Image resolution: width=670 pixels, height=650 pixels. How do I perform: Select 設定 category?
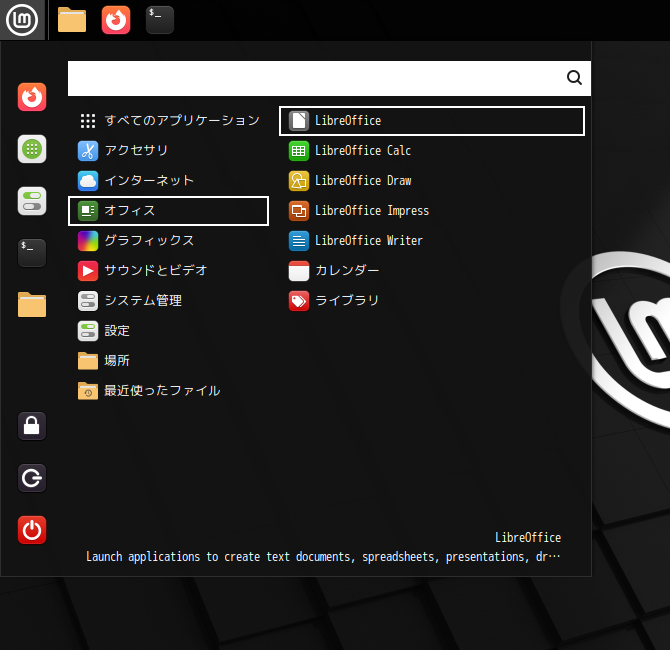pyautogui.click(x=168, y=331)
